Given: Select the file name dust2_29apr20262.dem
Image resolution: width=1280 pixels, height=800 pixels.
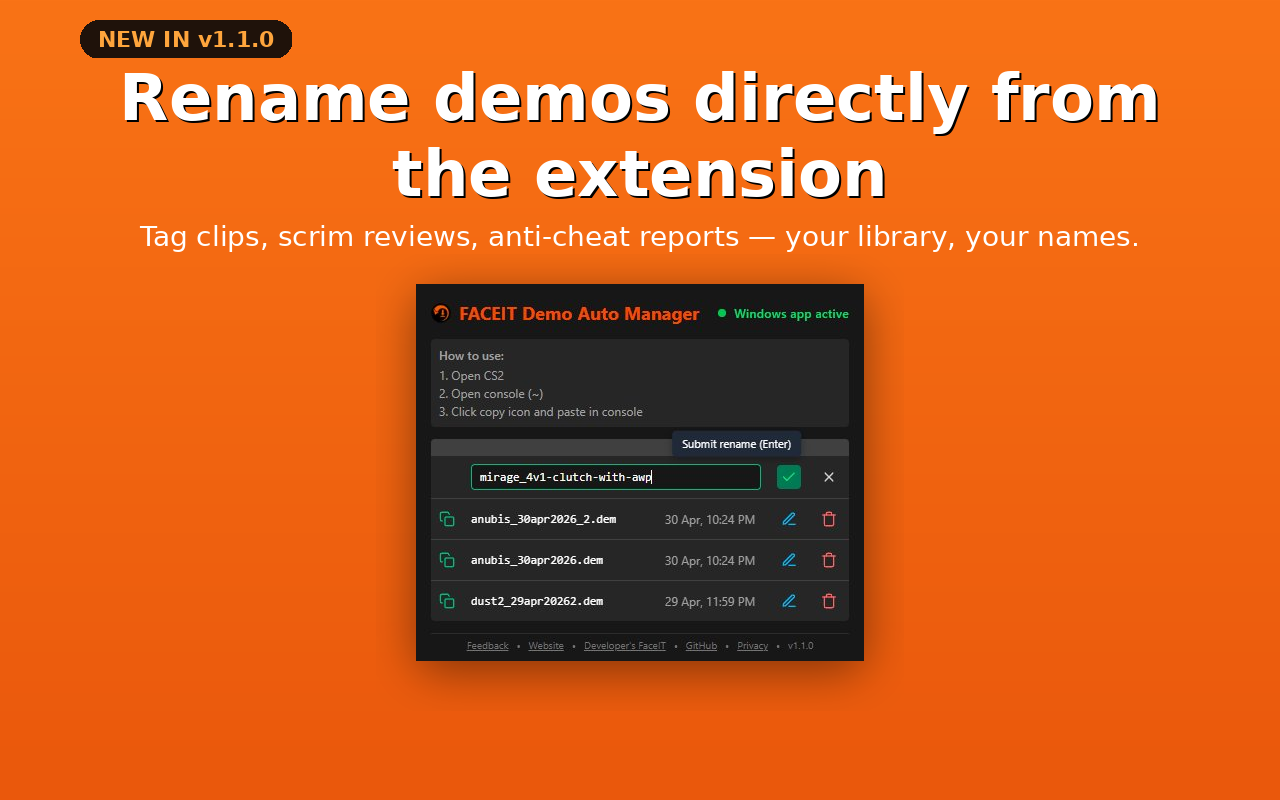Looking at the screenshot, I should (x=537, y=601).
